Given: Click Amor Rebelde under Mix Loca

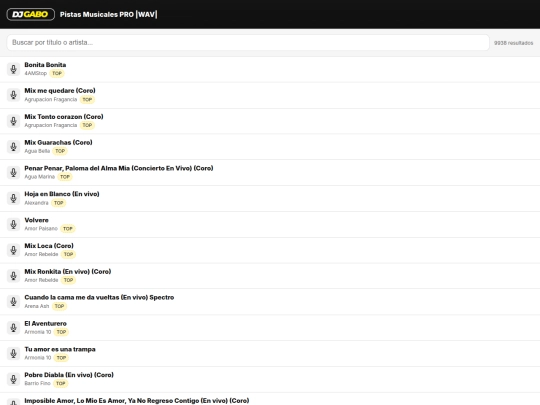Looking at the screenshot, I should (x=41, y=255).
